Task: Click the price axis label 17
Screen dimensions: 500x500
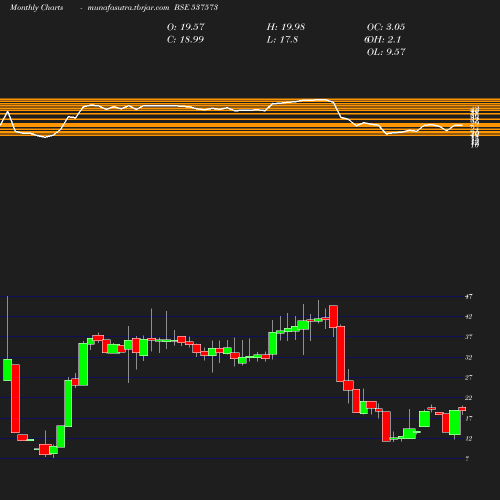Action: (469, 418)
